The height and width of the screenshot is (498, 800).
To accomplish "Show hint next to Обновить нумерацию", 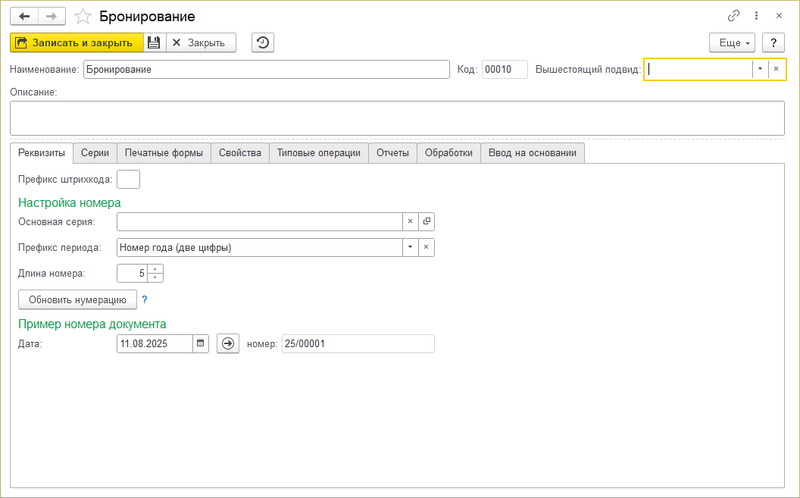I will (144, 300).
